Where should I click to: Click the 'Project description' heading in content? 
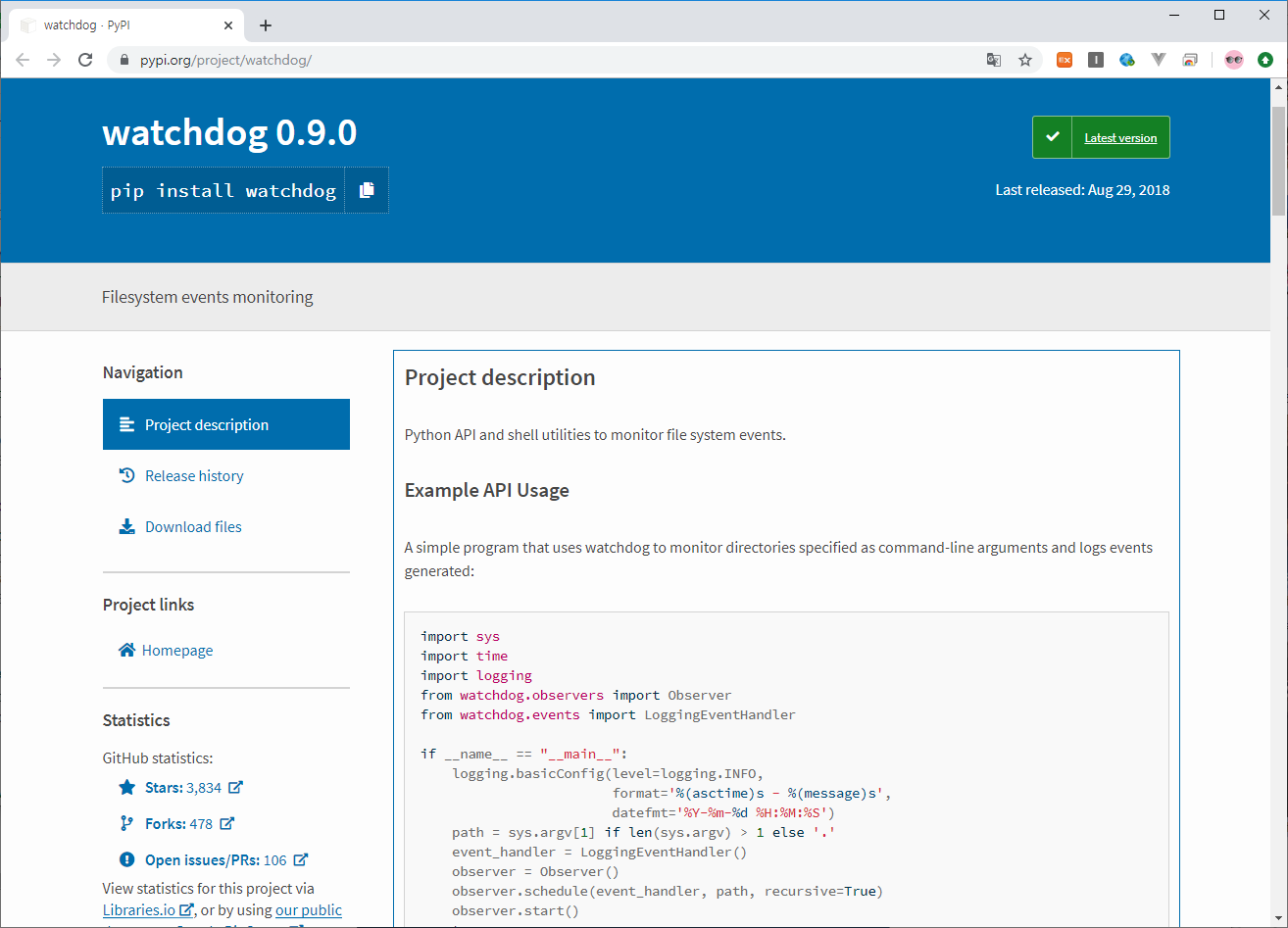[x=500, y=377]
